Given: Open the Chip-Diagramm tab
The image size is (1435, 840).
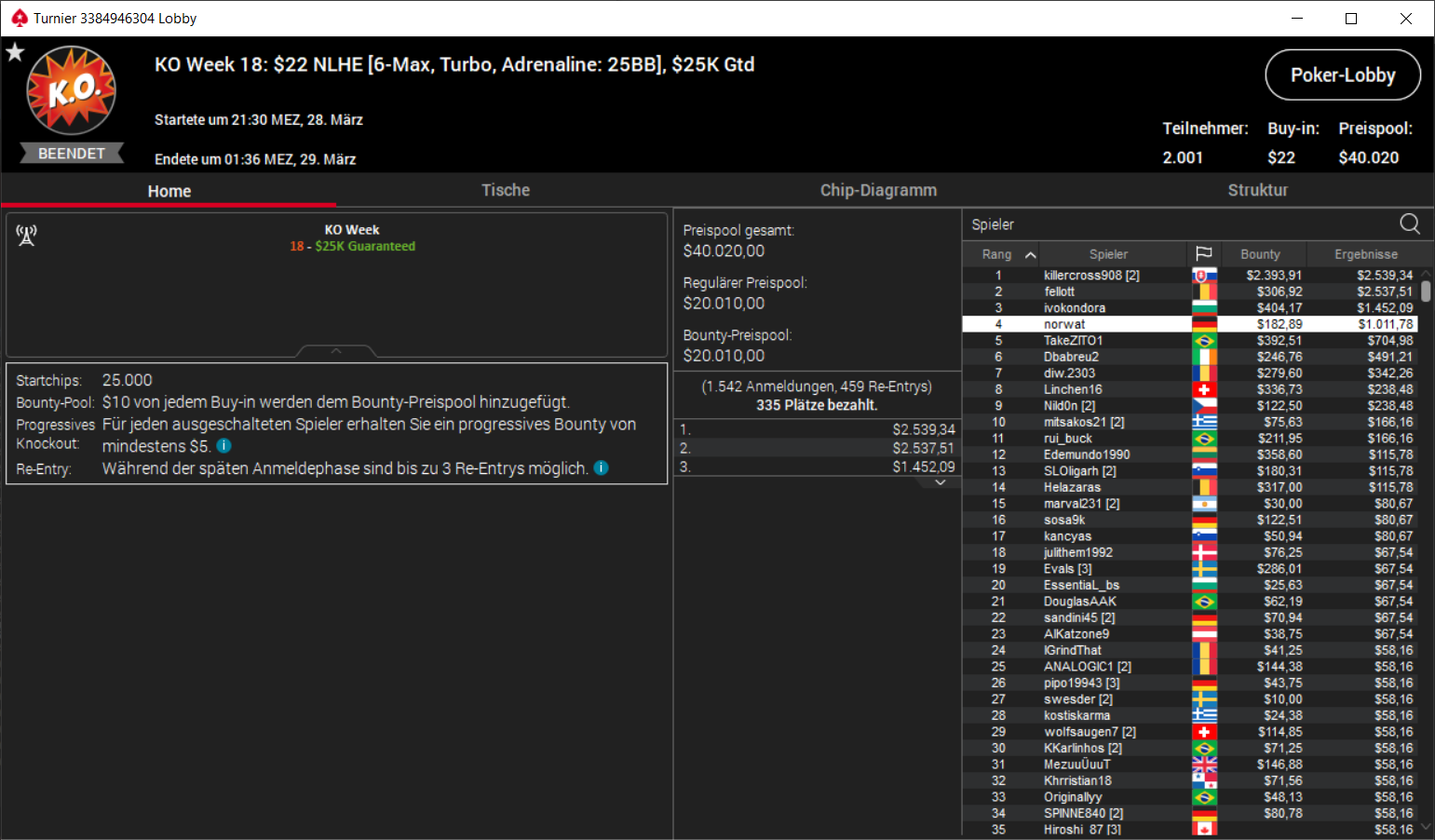Looking at the screenshot, I should click(x=878, y=190).
